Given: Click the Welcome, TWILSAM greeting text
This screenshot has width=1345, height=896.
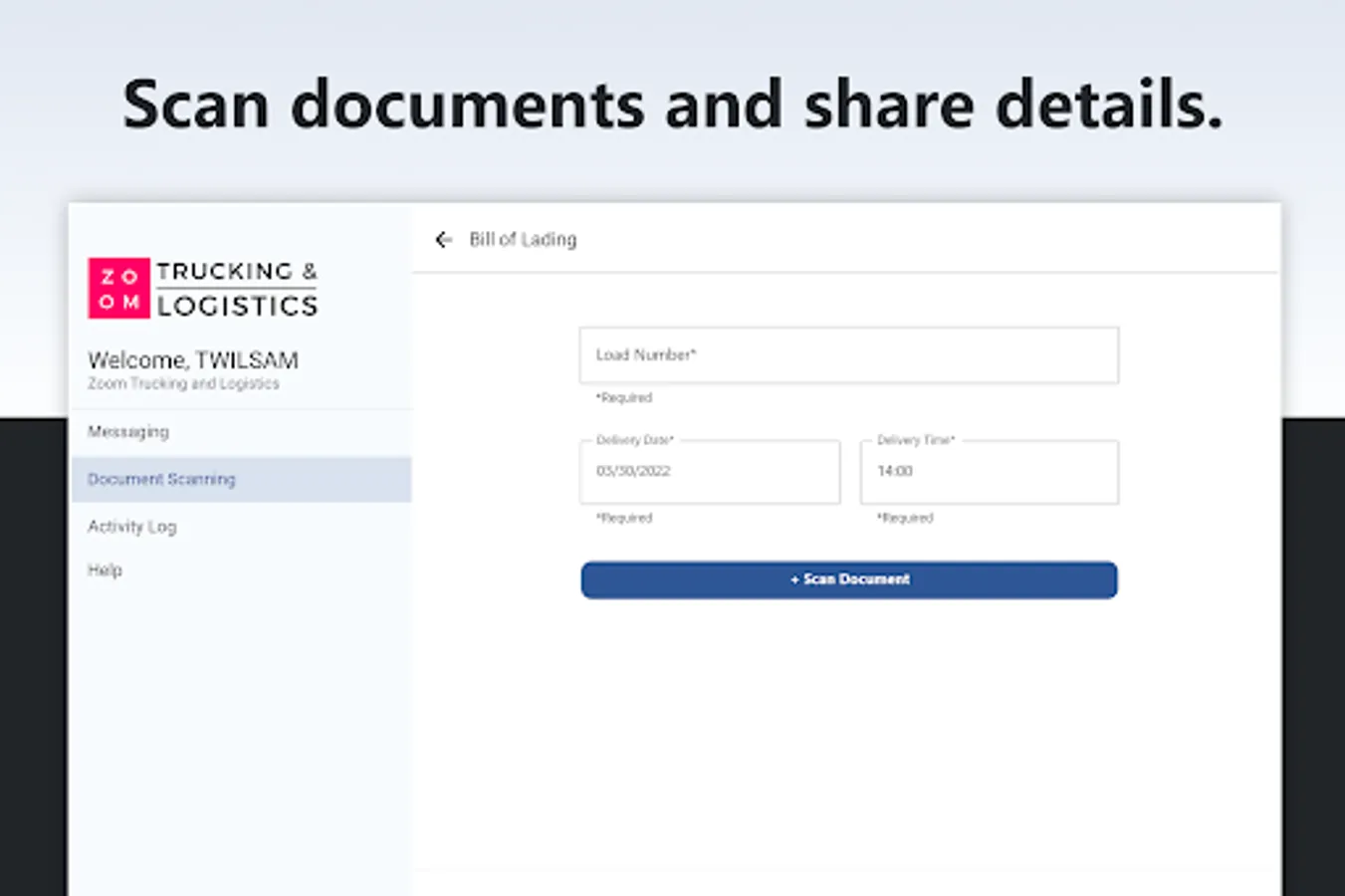Looking at the screenshot, I should 193,360.
